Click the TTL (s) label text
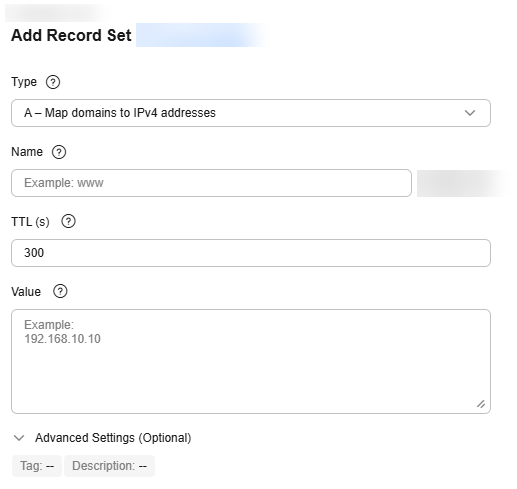The height and width of the screenshot is (489, 517). coord(30,222)
